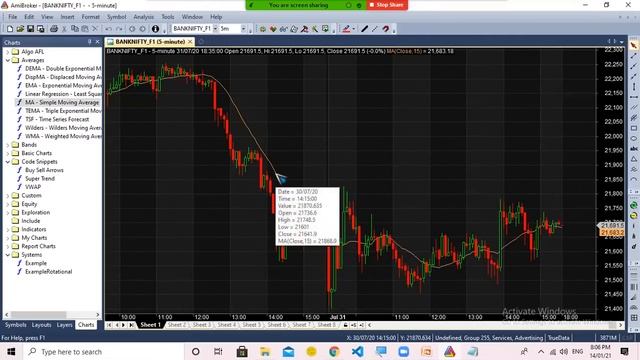This screenshot has height=360, width=640.
Task: Open the Analysis menu
Action: point(144,17)
